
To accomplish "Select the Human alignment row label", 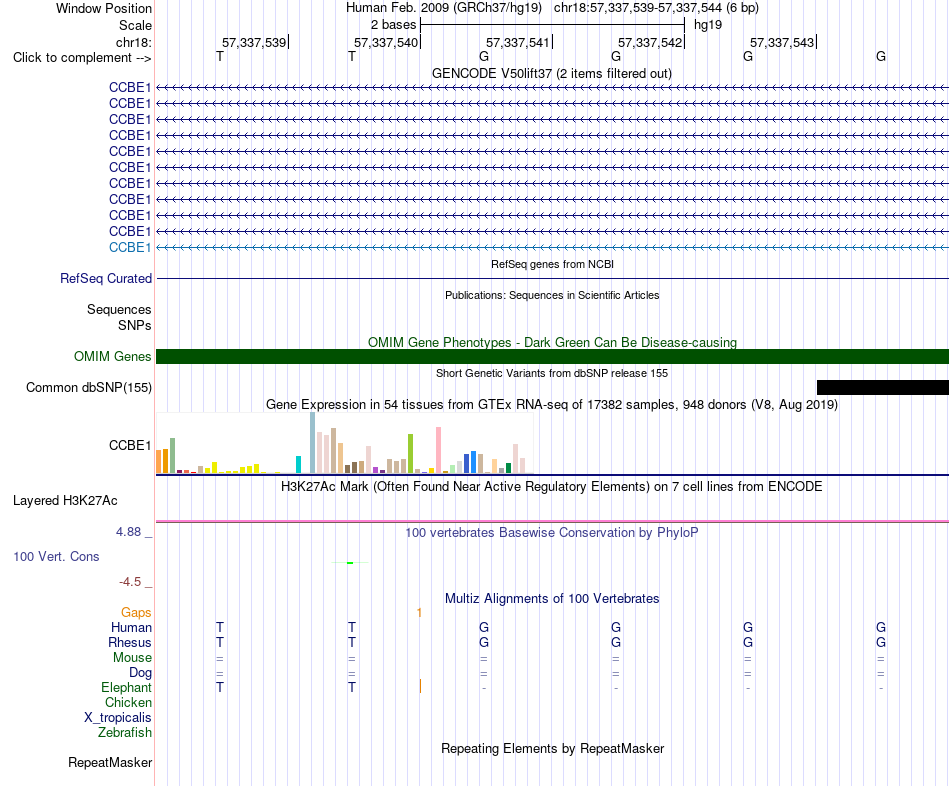I will 131,627.
